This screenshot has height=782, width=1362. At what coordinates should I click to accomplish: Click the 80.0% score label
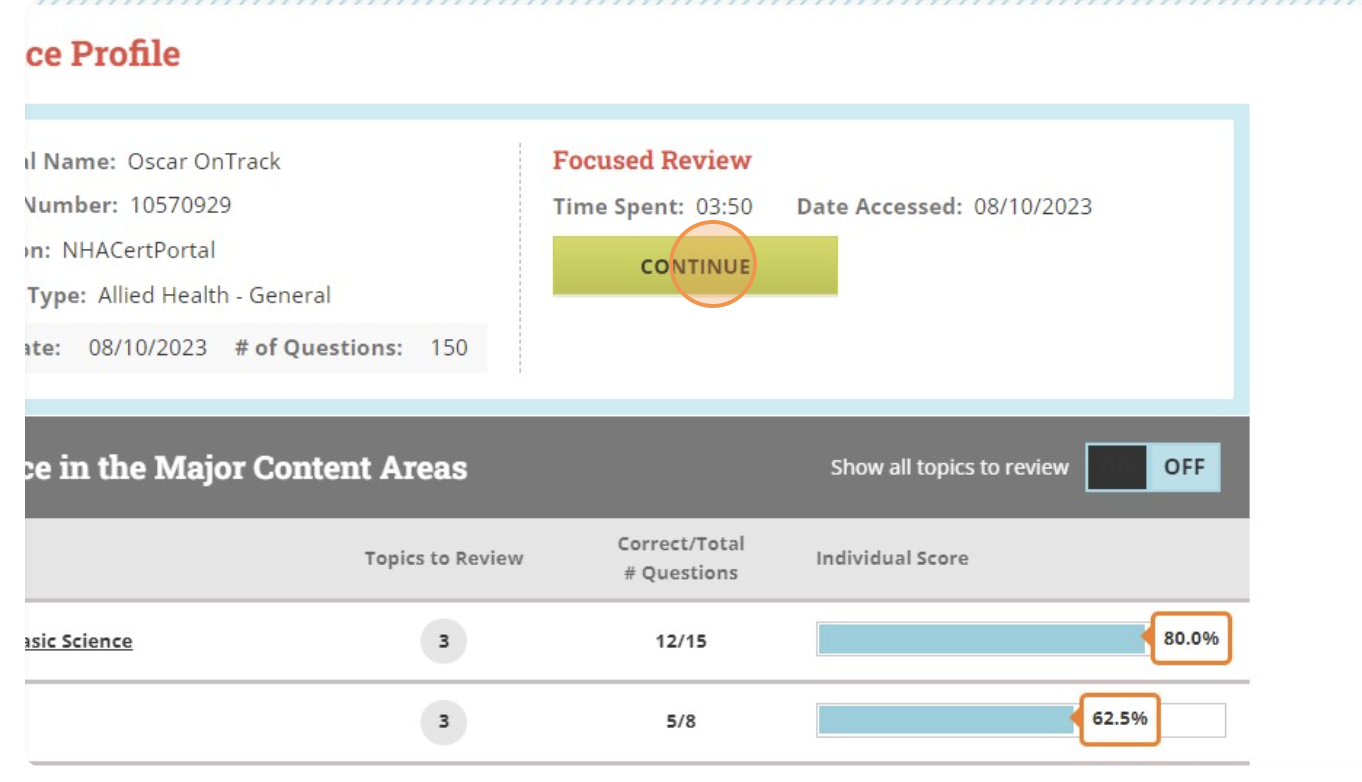[x=1190, y=638]
